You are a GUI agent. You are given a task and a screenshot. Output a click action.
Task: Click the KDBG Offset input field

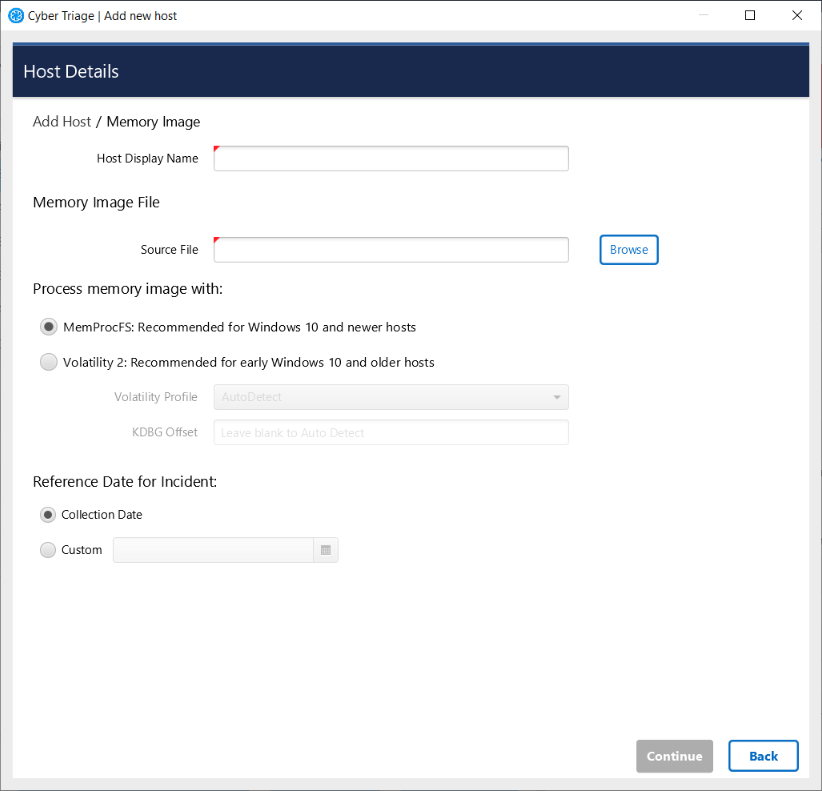(x=391, y=433)
